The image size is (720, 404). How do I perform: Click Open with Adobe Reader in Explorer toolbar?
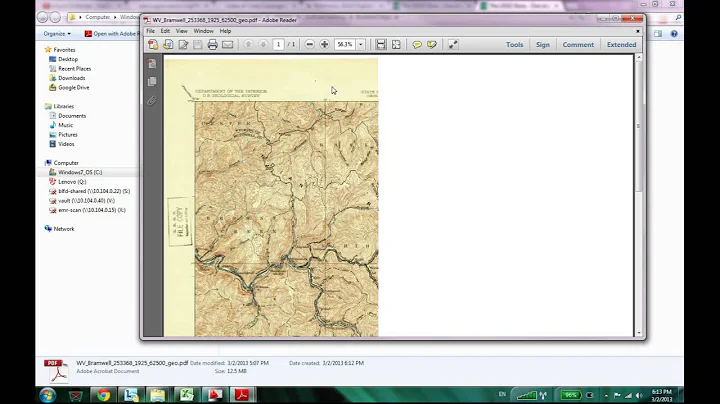coord(112,34)
